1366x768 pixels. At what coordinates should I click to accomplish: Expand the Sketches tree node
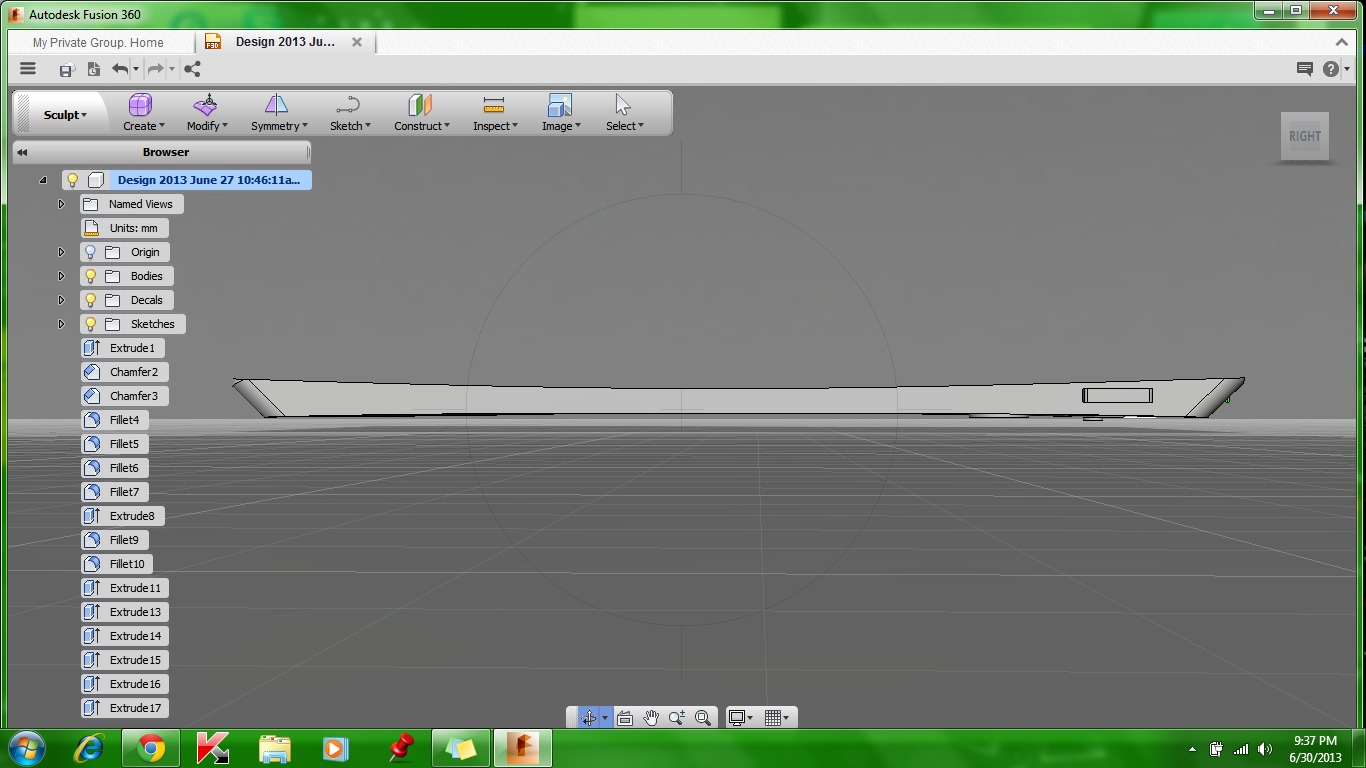61,323
